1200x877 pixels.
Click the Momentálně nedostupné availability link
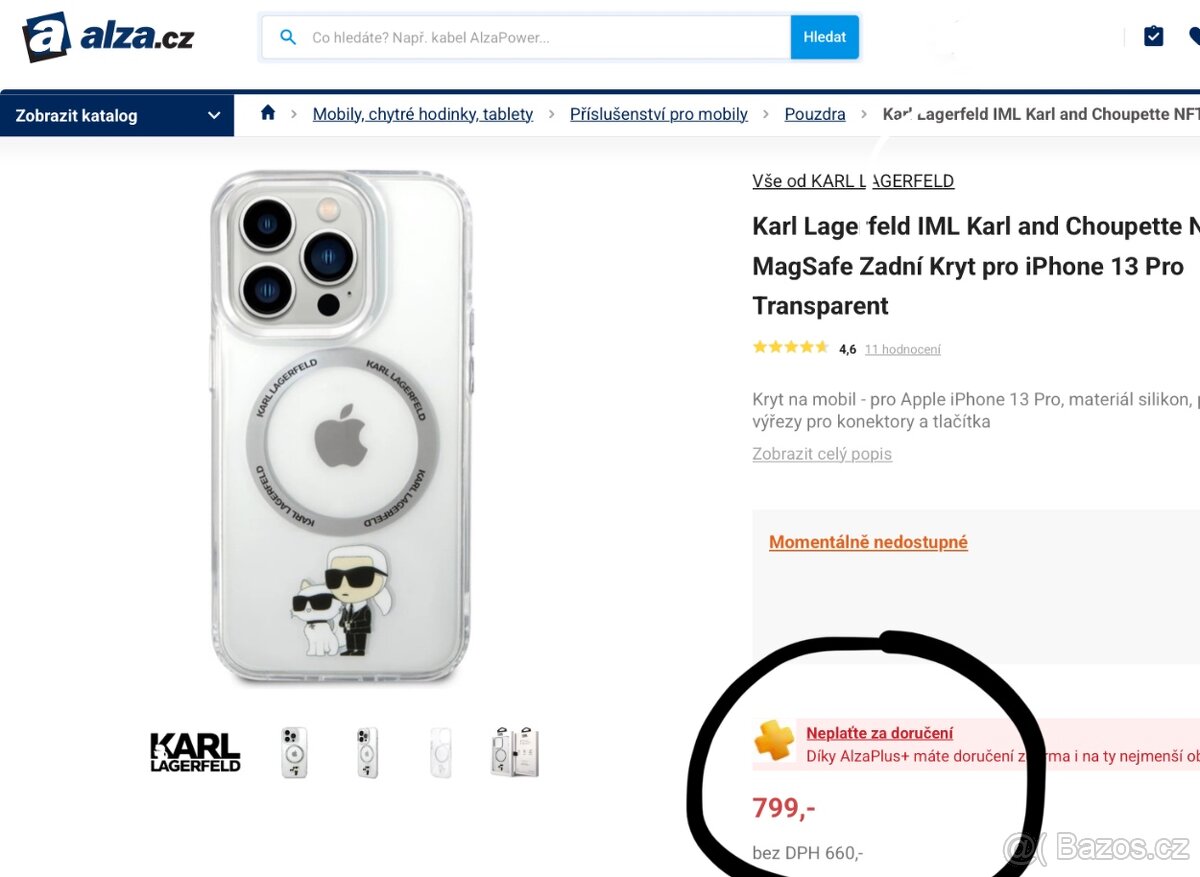click(867, 542)
